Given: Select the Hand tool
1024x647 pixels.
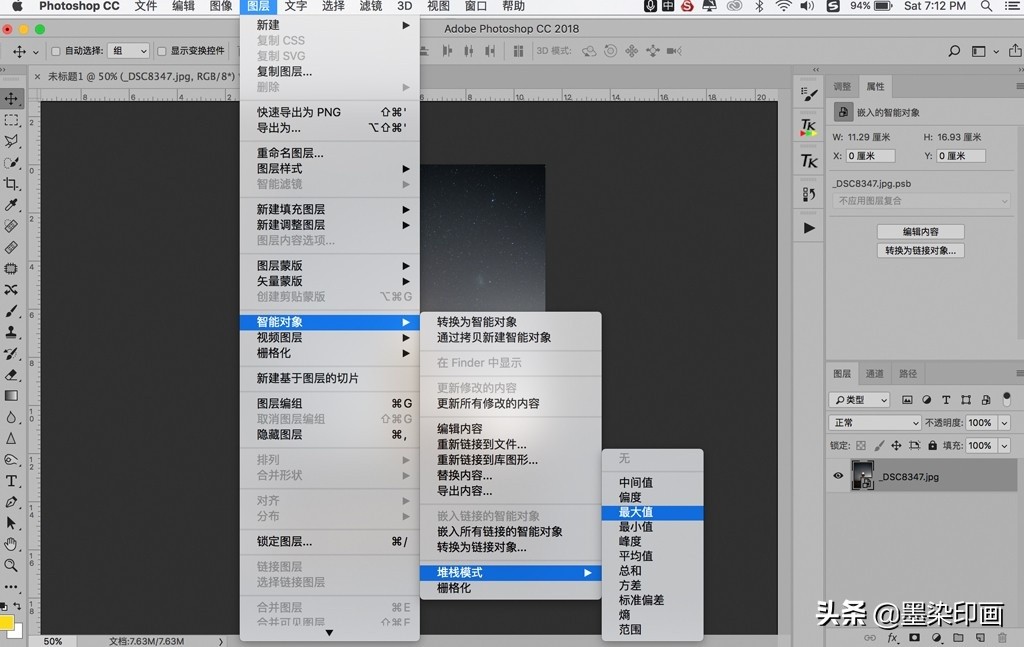Looking at the screenshot, I should pos(11,544).
